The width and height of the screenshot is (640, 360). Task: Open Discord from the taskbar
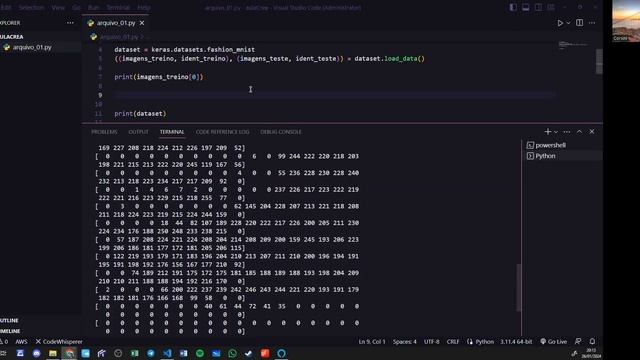[x=36, y=353]
